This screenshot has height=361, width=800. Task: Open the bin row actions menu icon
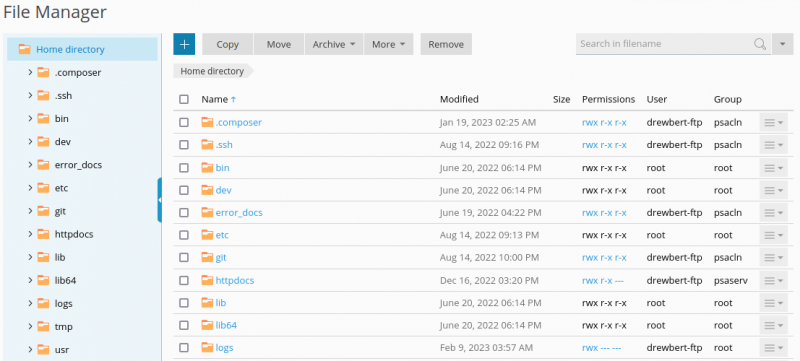[x=773, y=168]
